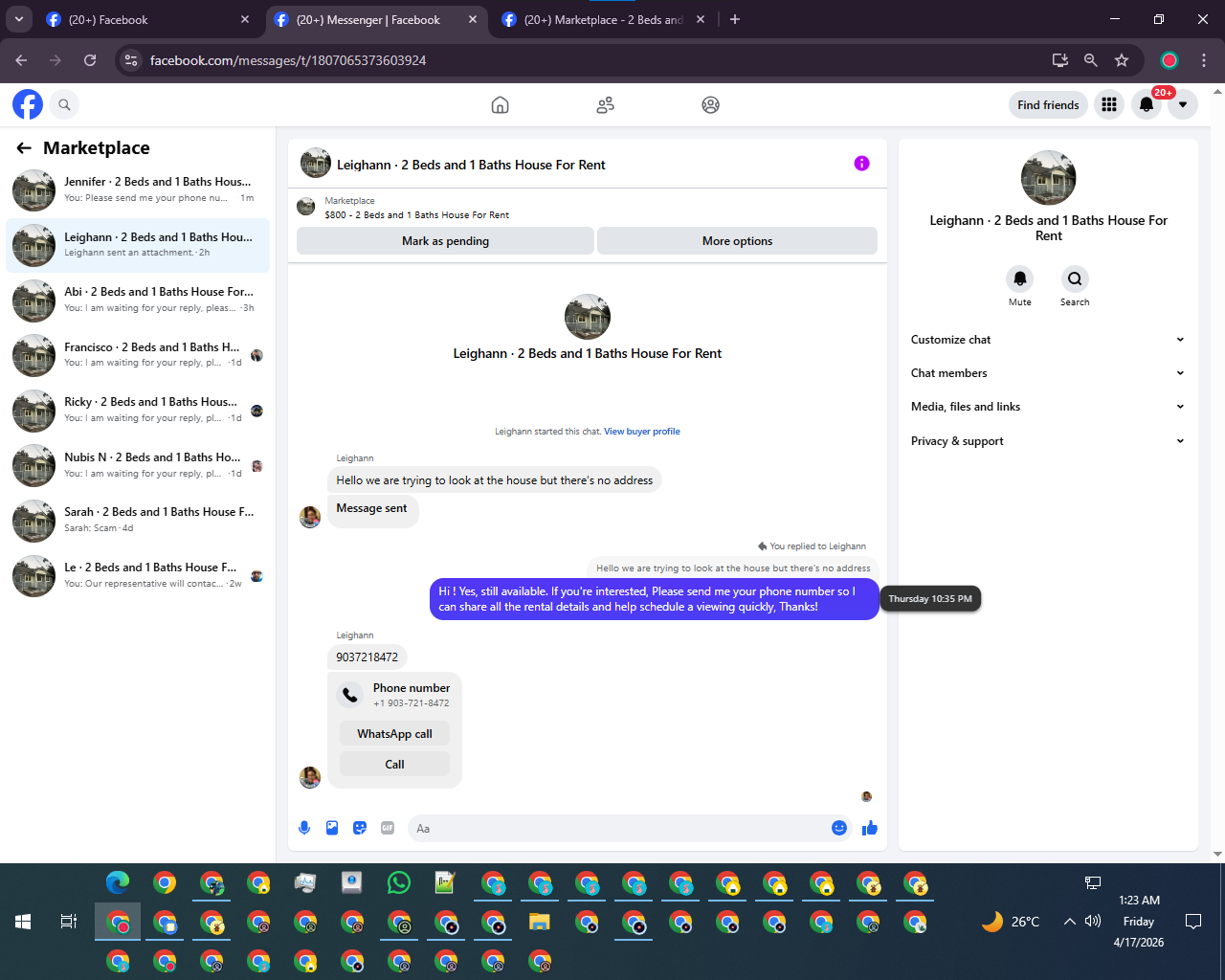Image resolution: width=1225 pixels, height=980 pixels.
Task: Open the Chrome tab search dropdown
Action: pyautogui.click(x=18, y=19)
